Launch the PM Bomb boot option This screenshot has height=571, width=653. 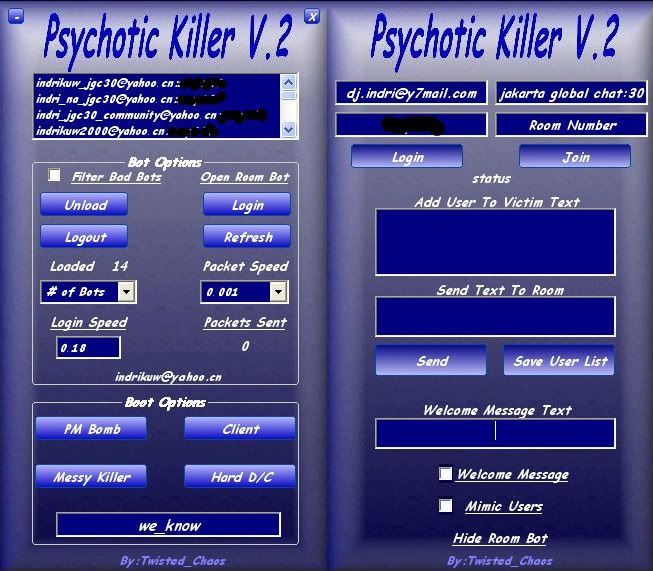coord(91,429)
